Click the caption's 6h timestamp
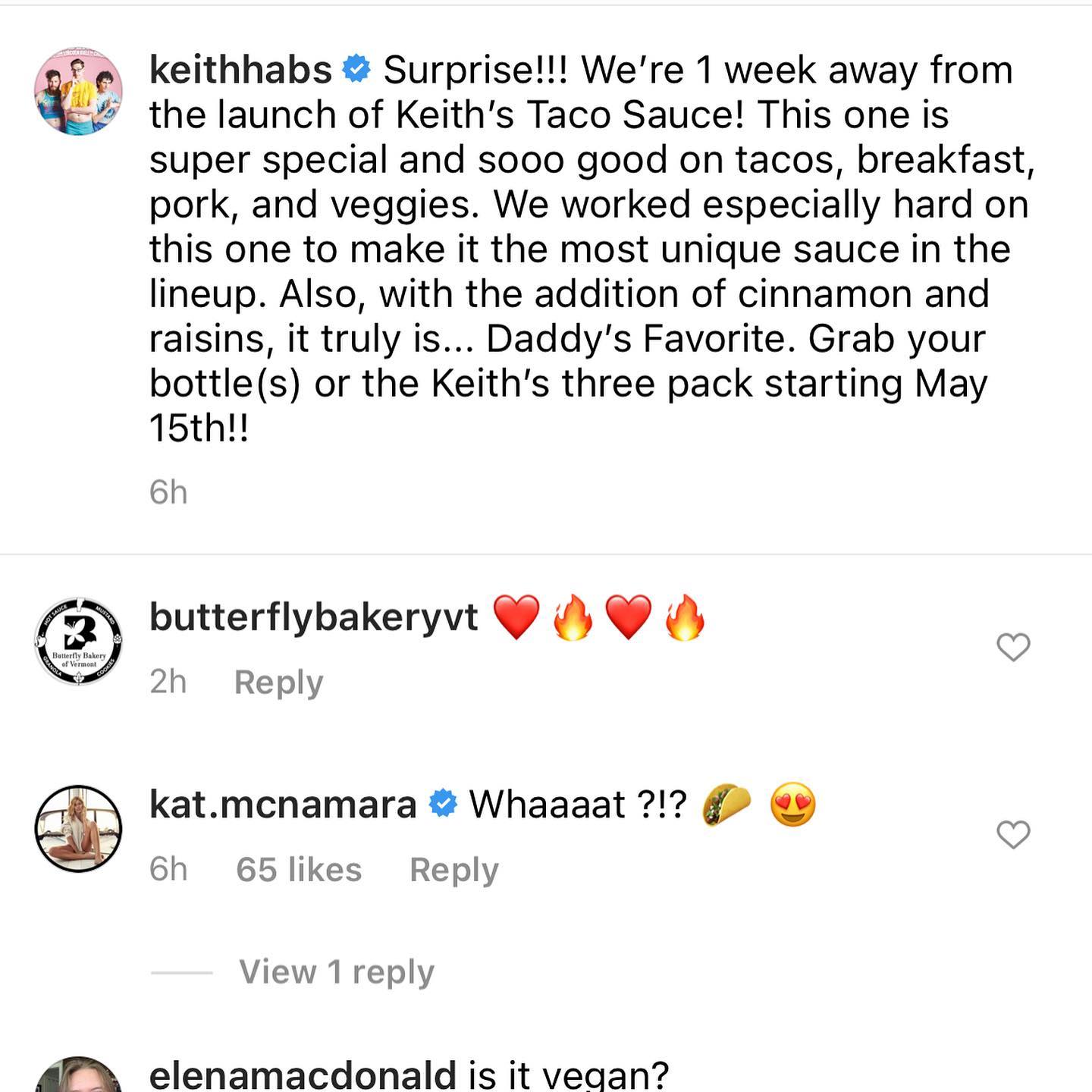Viewport: 1092px width, 1092px height. point(168,492)
